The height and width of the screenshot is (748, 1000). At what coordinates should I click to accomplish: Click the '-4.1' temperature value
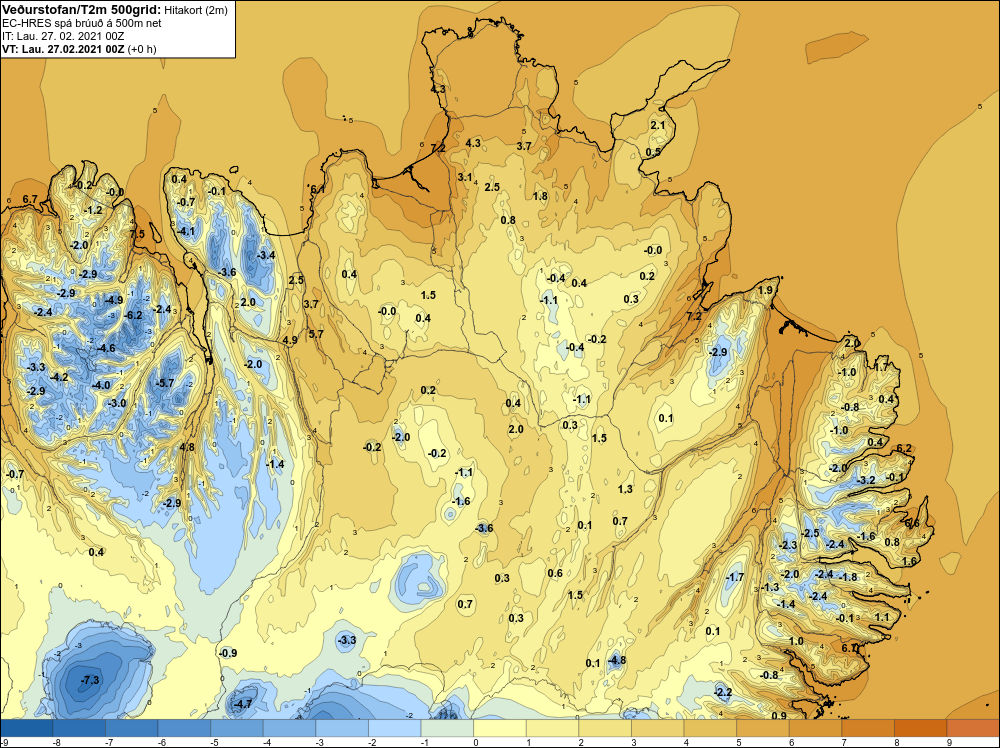coord(186,231)
